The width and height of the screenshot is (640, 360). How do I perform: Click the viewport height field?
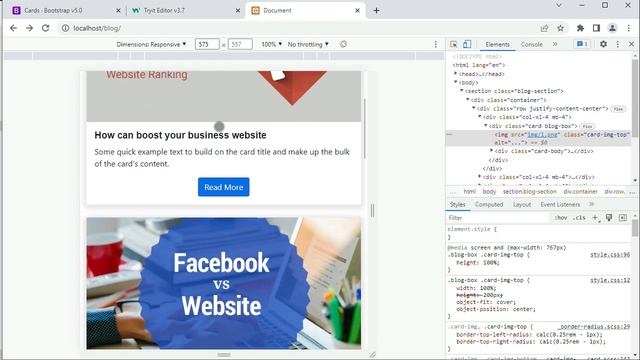pyautogui.click(x=240, y=44)
